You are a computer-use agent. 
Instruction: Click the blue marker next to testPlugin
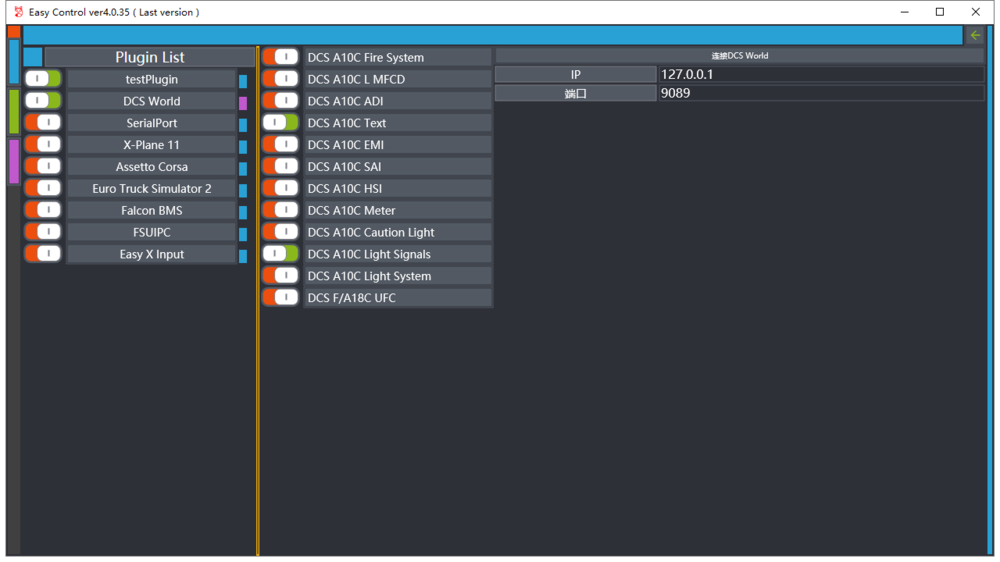(243, 82)
